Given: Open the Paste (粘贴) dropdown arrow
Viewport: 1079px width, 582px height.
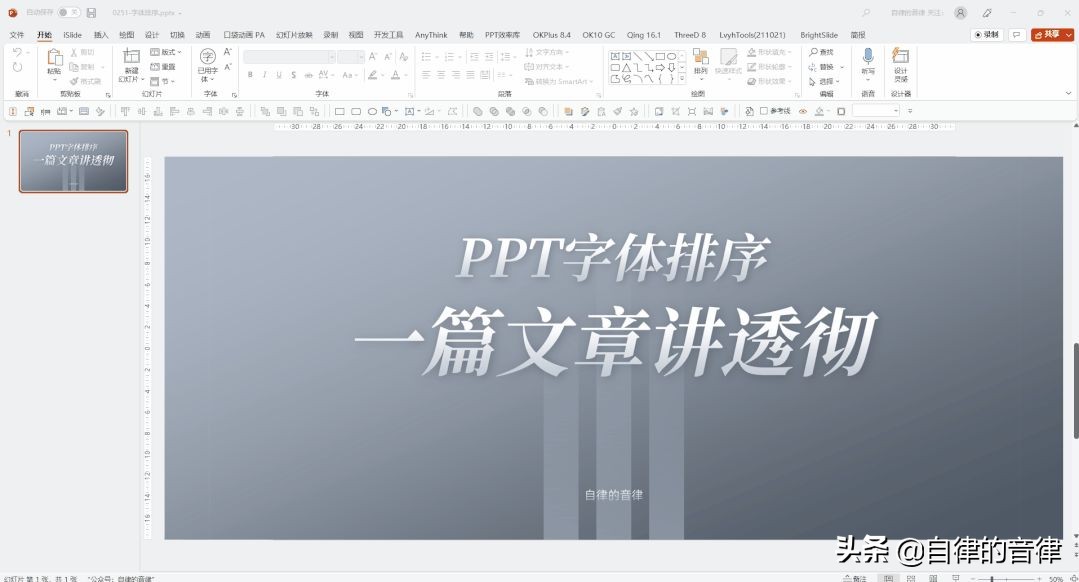Looking at the screenshot, I should click(54, 82).
